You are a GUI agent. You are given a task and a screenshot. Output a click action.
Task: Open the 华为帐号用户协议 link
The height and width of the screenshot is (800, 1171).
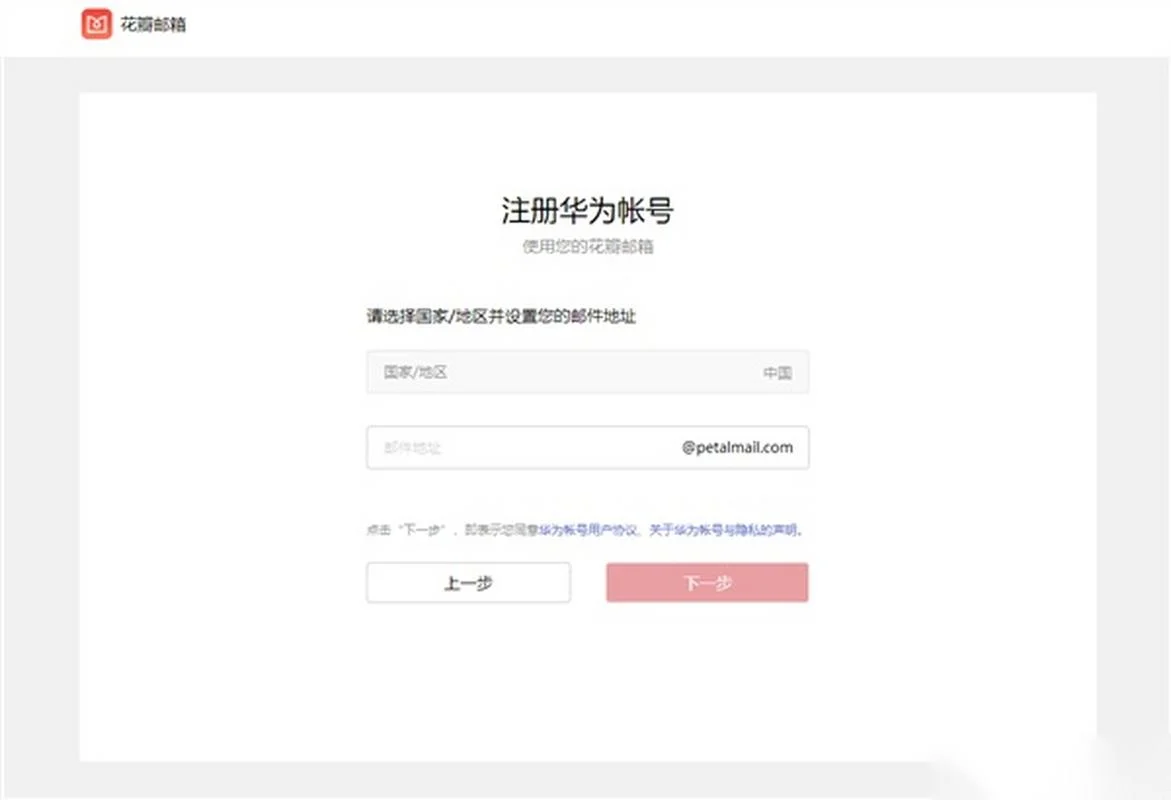point(588,530)
